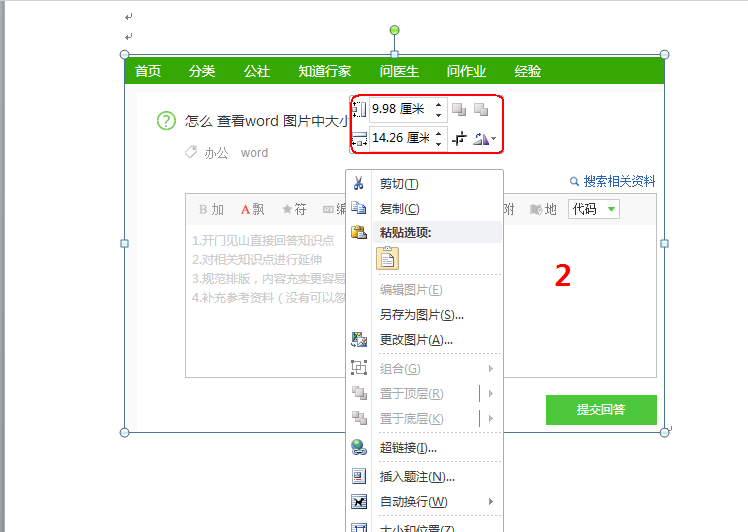This screenshot has height=532, width=748.
Task: Expand the 自动换行 submenu arrow
Action: 490,501
